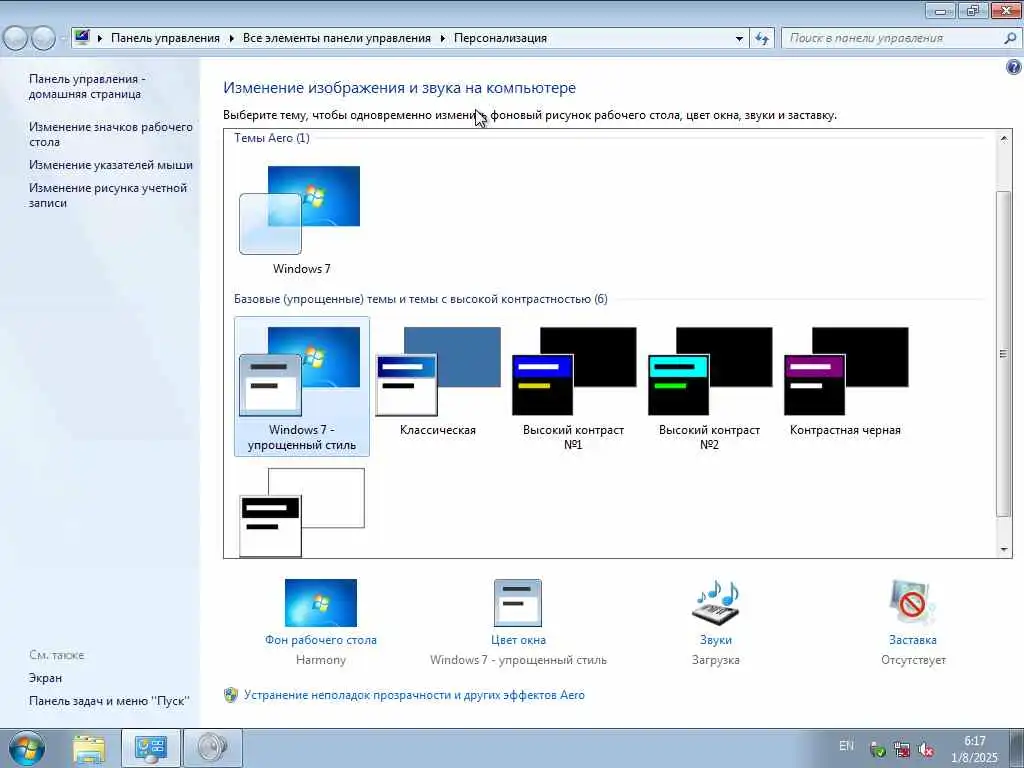Screen dimensions: 1024x768
Task: Click the troubleshooting shield icon
Action: pyautogui.click(x=231, y=695)
